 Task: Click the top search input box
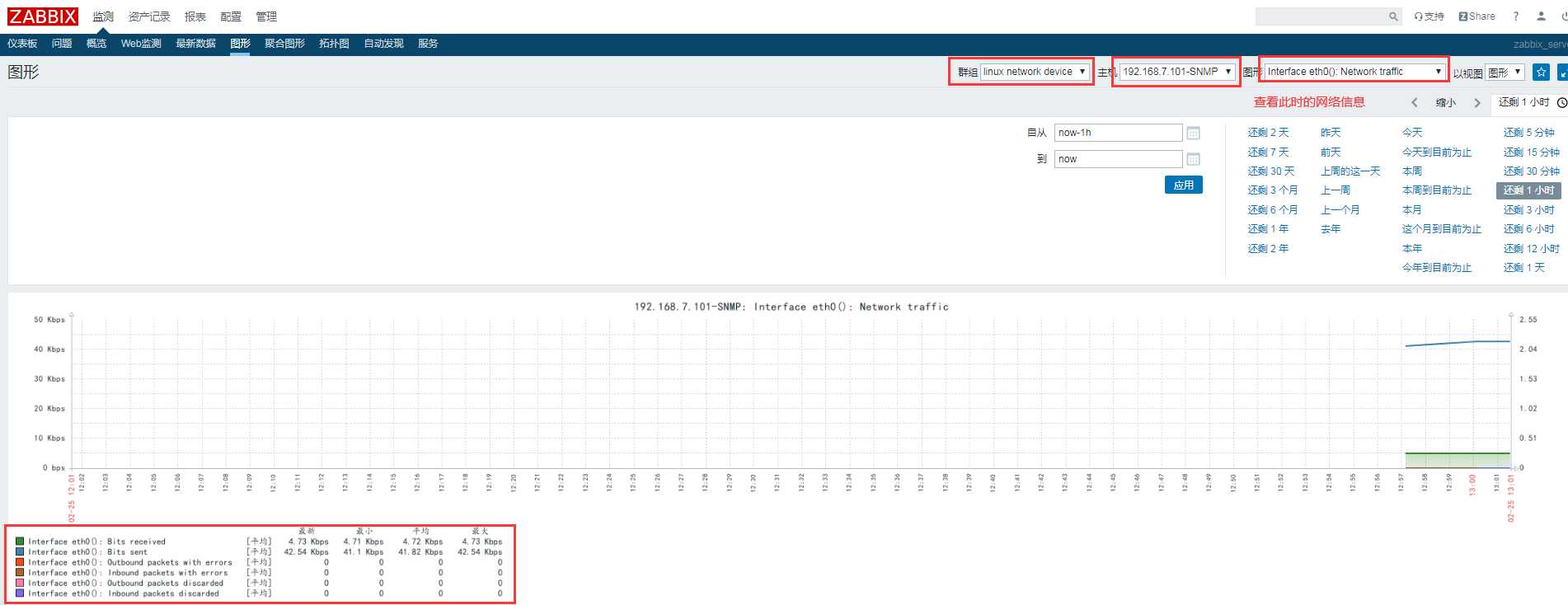coord(1322,16)
